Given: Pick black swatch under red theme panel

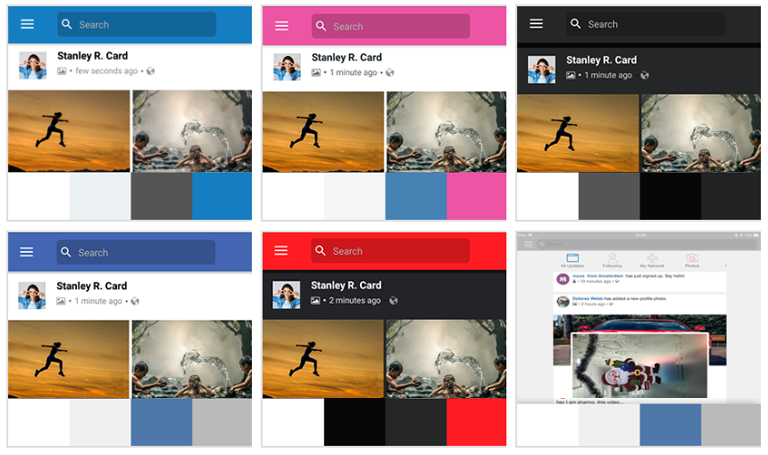Looking at the screenshot, I should click(x=354, y=422).
